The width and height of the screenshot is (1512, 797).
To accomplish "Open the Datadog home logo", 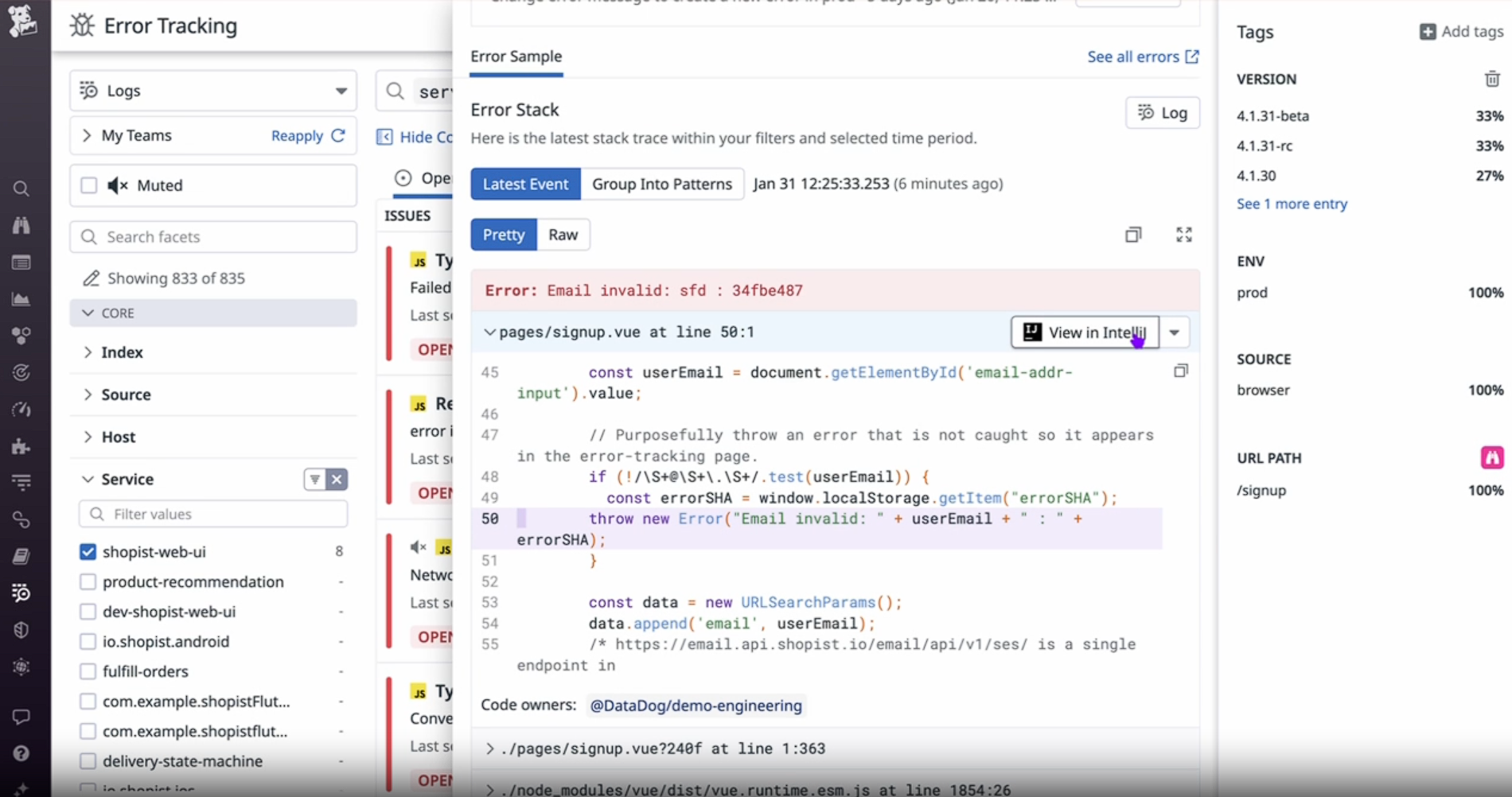I will click(22, 20).
